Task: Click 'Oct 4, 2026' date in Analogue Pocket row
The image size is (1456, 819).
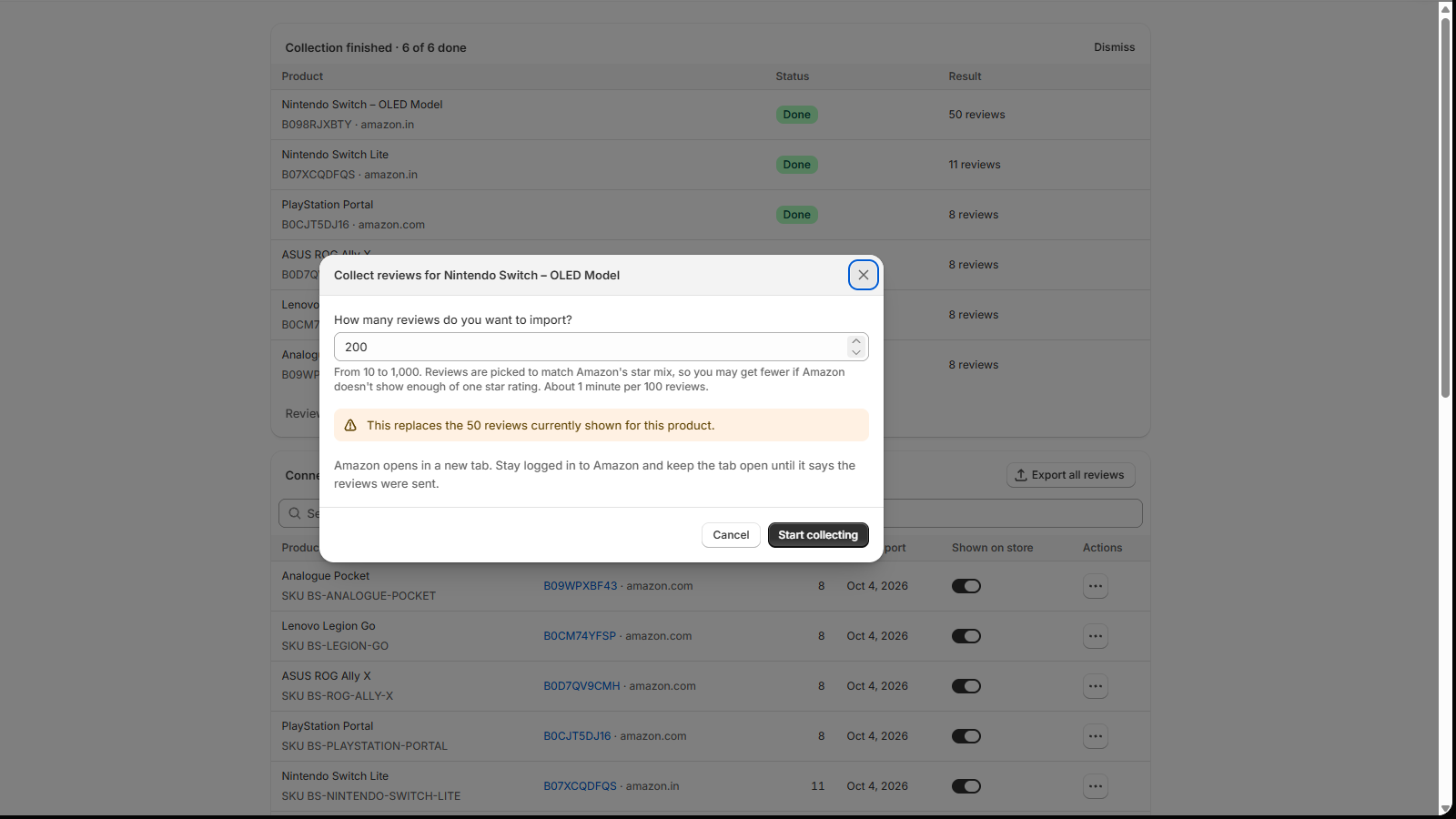Action: 877,586
